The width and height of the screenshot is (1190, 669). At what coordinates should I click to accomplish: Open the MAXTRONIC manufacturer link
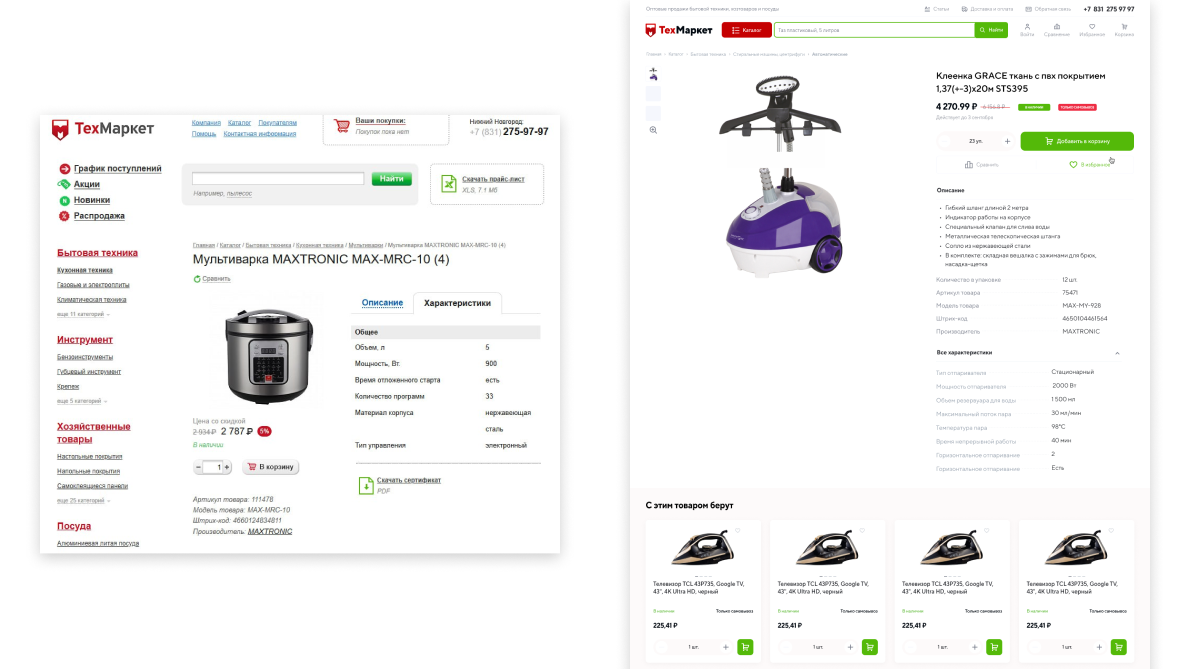tap(269, 531)
